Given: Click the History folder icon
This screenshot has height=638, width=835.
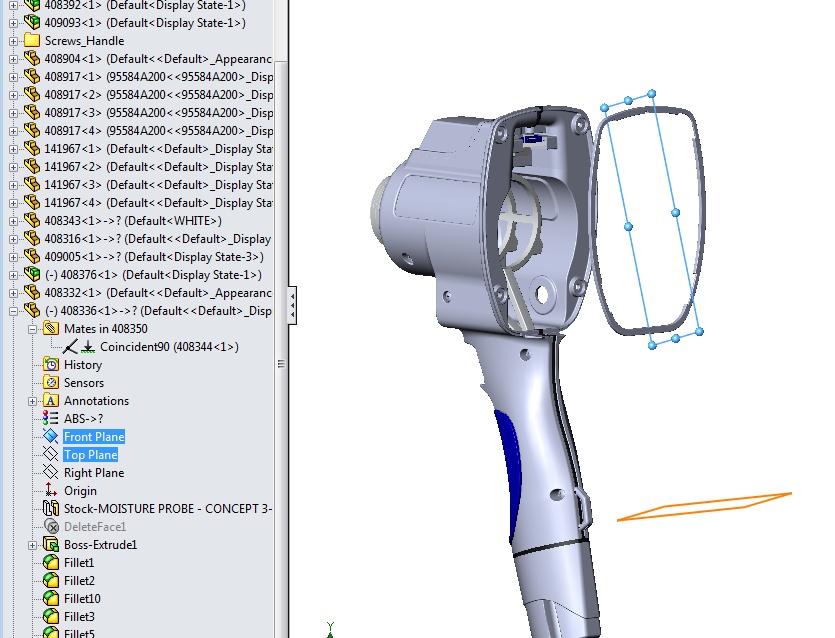Looking at the screenshot, I should 51,365.
